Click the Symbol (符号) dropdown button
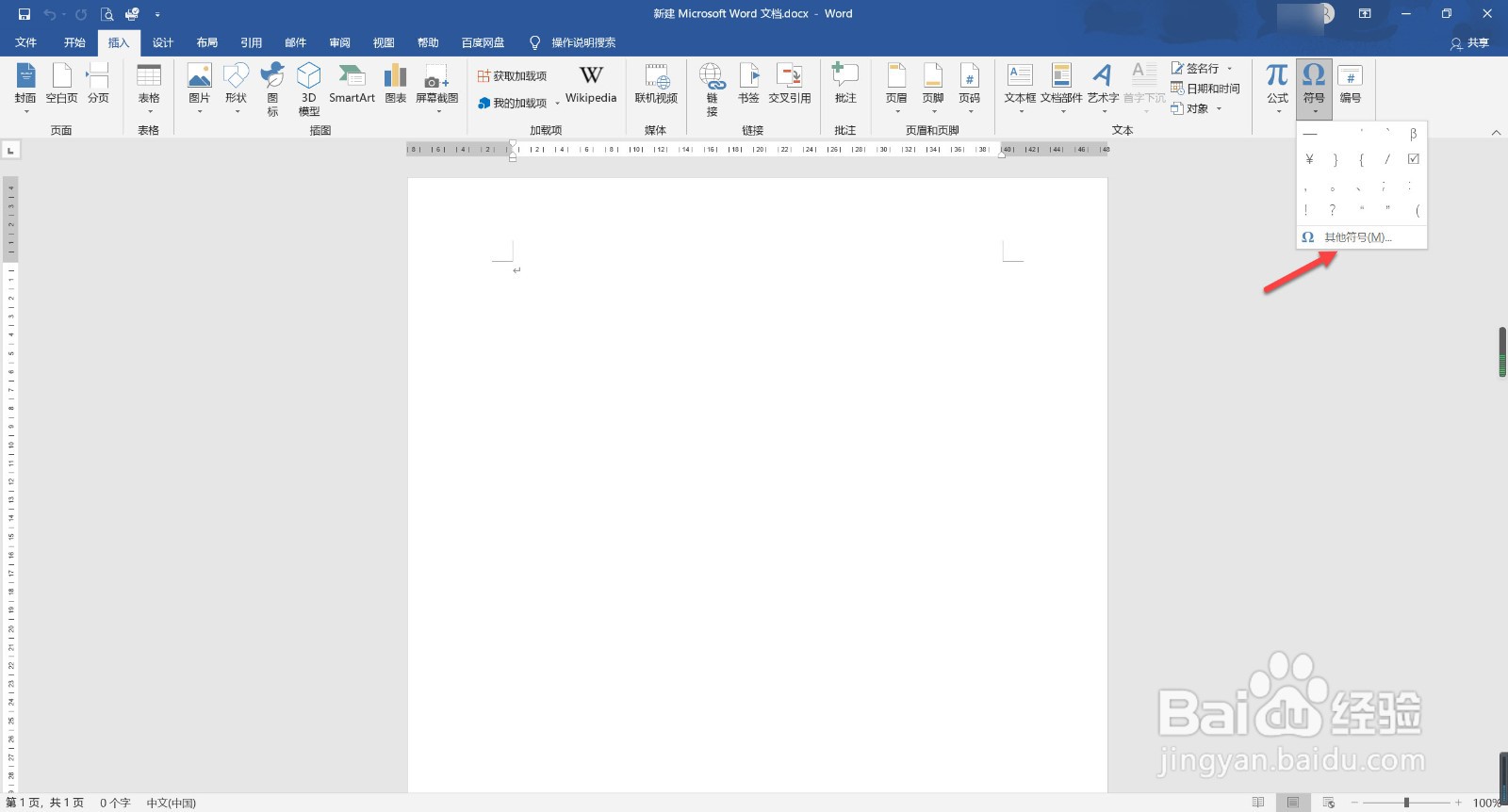This screenshot has width=1508, height=812. (1314, 88)
